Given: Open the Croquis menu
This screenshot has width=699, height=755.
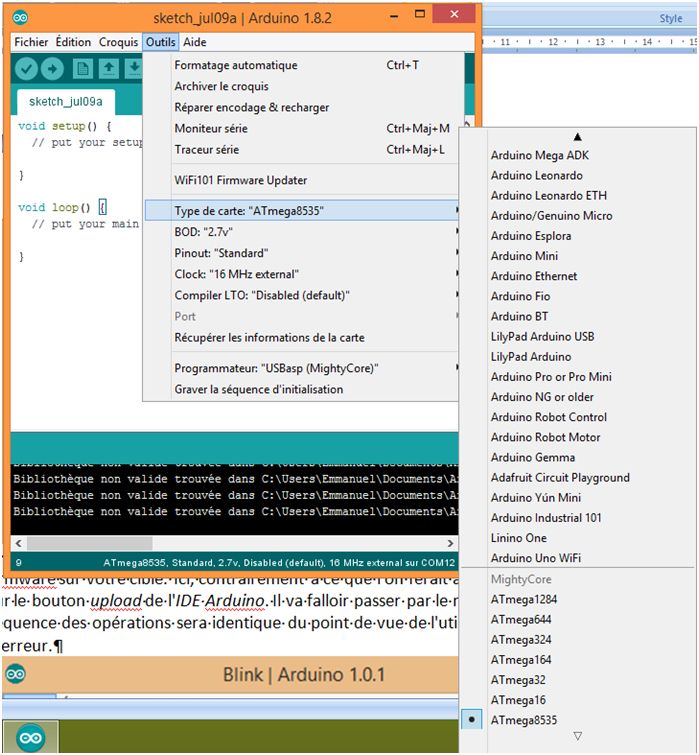Looking at the screenshot, I should click(x=118, y=42).
